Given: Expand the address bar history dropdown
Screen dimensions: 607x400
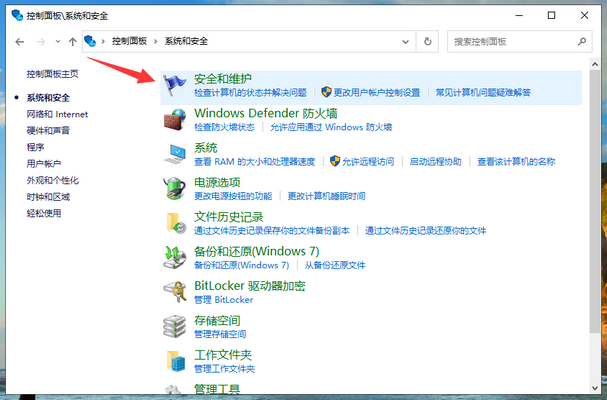Looking at the screenshot, I should [x=405, y=42].
